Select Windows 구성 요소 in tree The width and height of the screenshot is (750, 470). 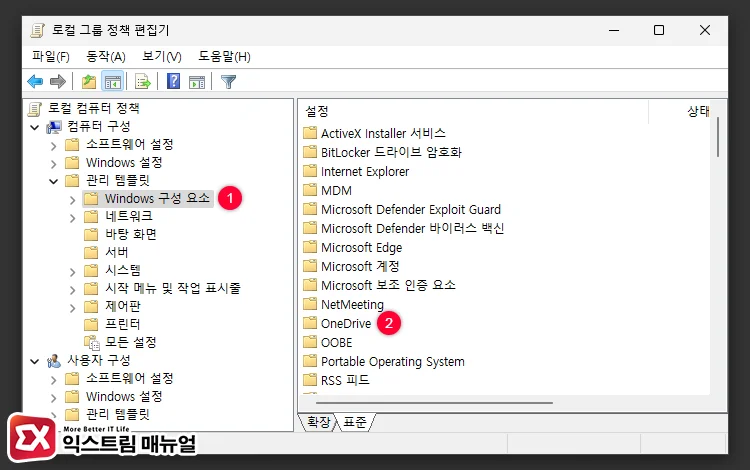point(157,198)
